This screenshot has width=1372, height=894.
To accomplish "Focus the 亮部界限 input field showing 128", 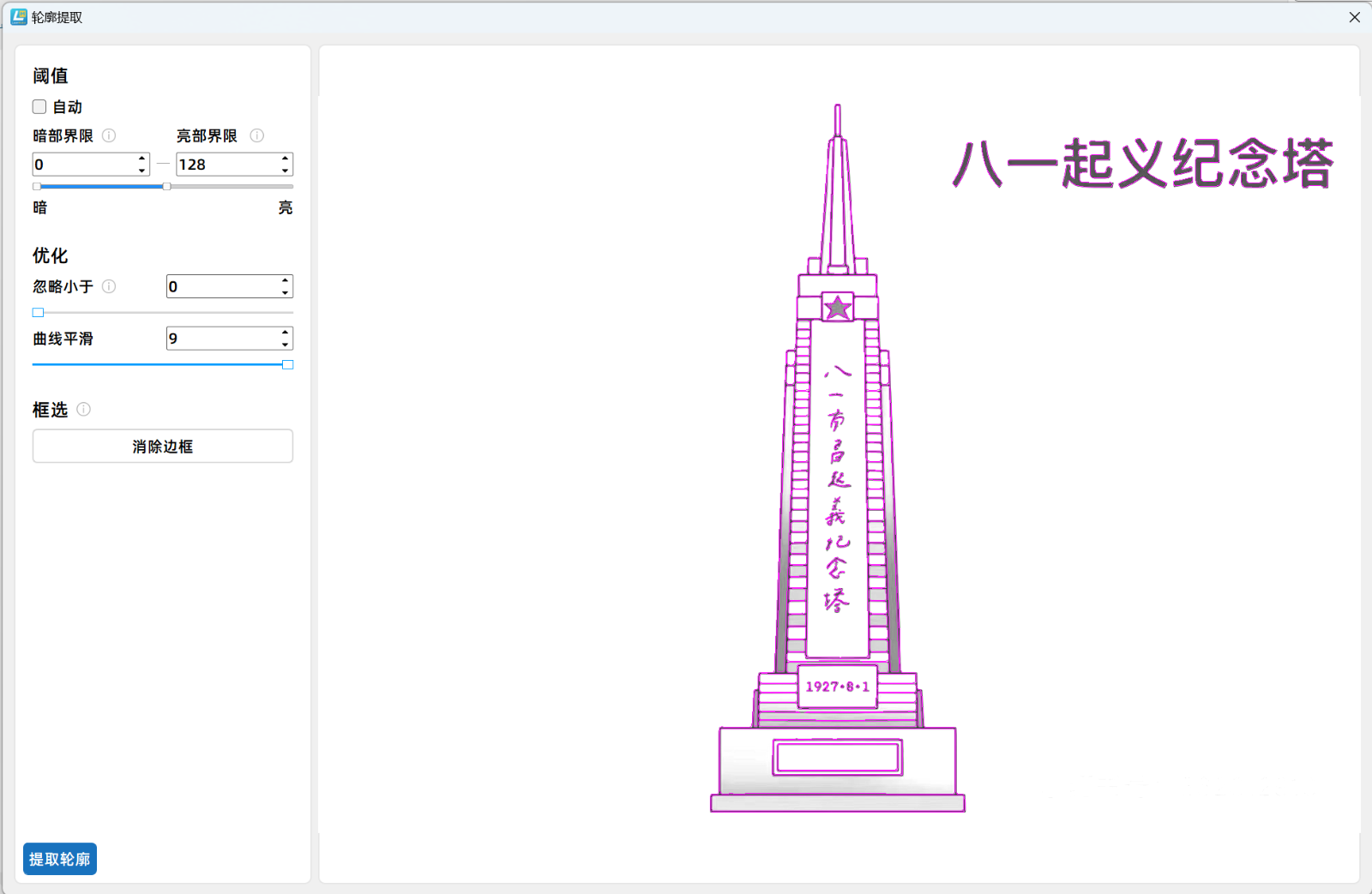I will point(226,165).
